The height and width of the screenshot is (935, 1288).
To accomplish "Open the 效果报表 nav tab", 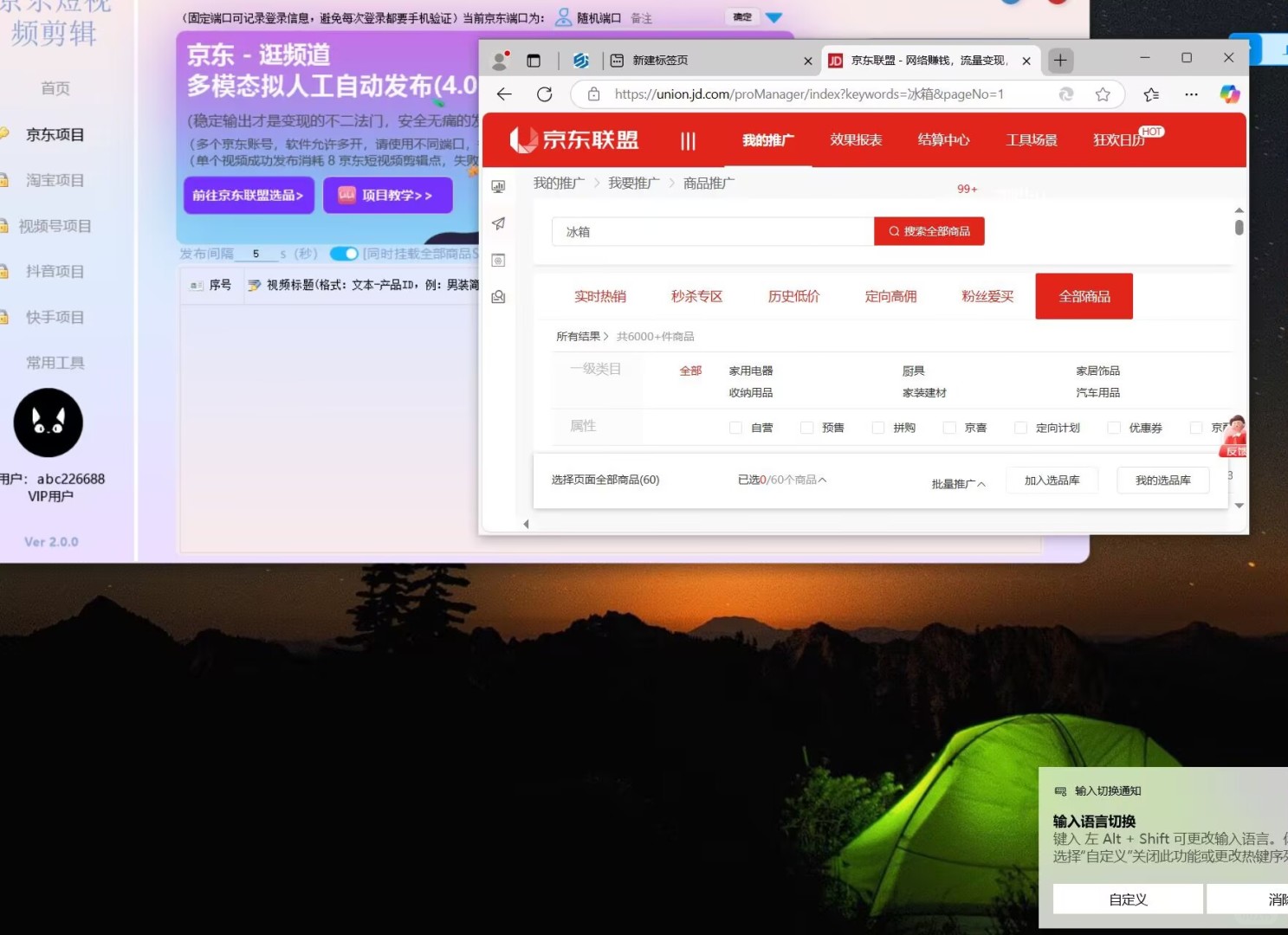I will (x=856, y=140).
